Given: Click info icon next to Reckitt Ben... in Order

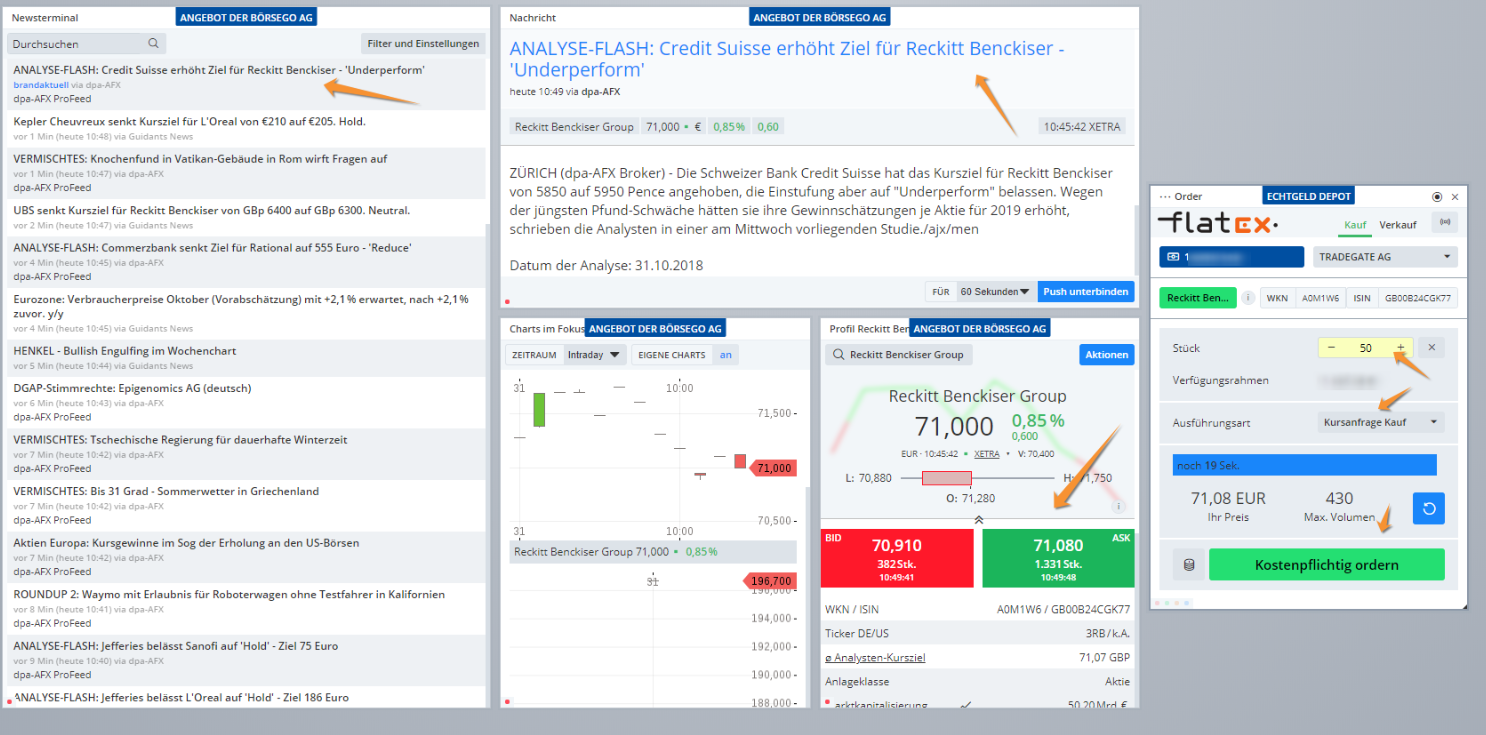Looking at the screenshot, I should 1247,297.
